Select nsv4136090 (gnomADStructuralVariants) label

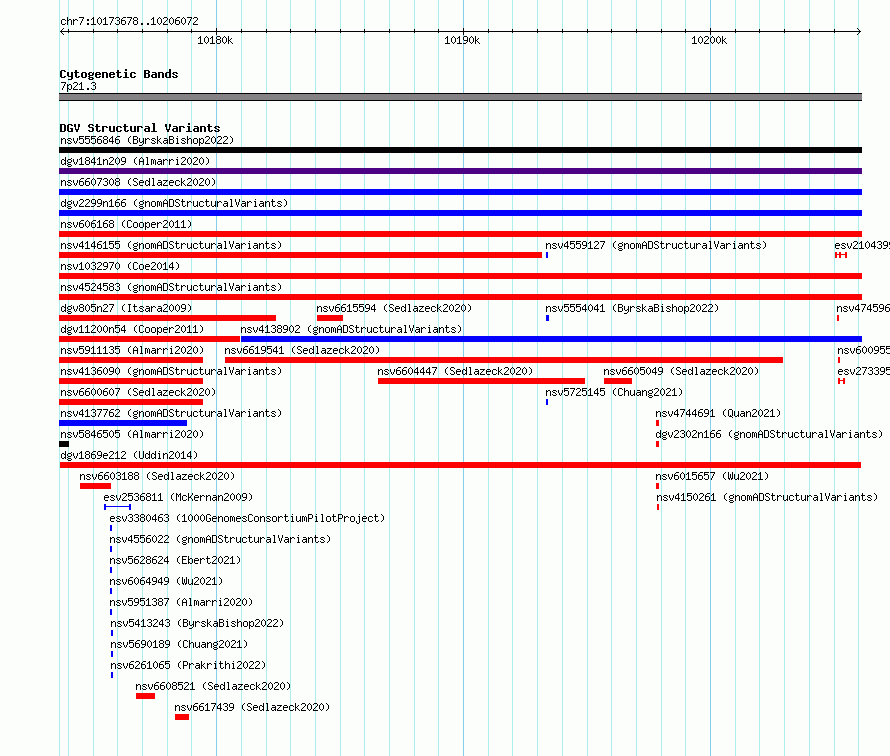point(171,371)
